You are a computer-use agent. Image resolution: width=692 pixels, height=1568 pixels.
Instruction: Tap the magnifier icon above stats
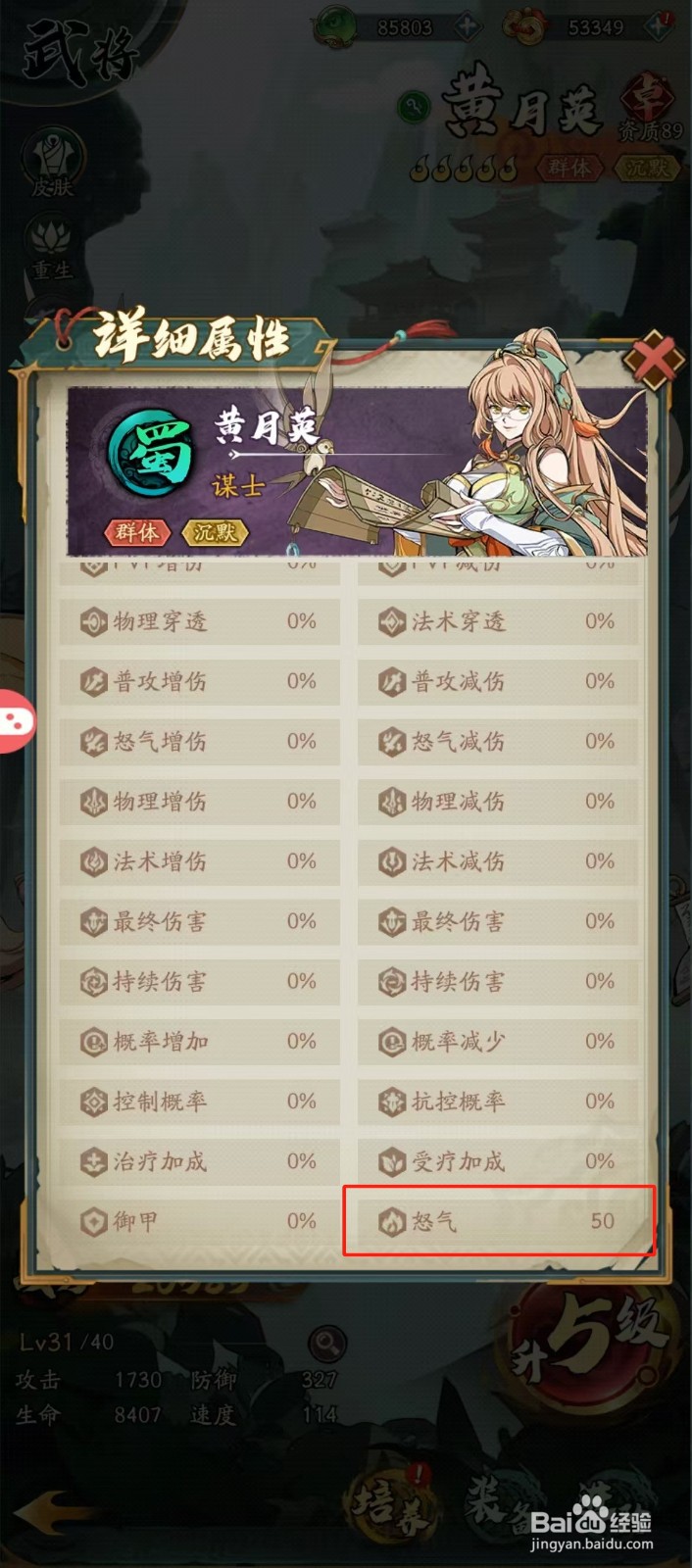pyautogui.click(x=326, y=1342)
